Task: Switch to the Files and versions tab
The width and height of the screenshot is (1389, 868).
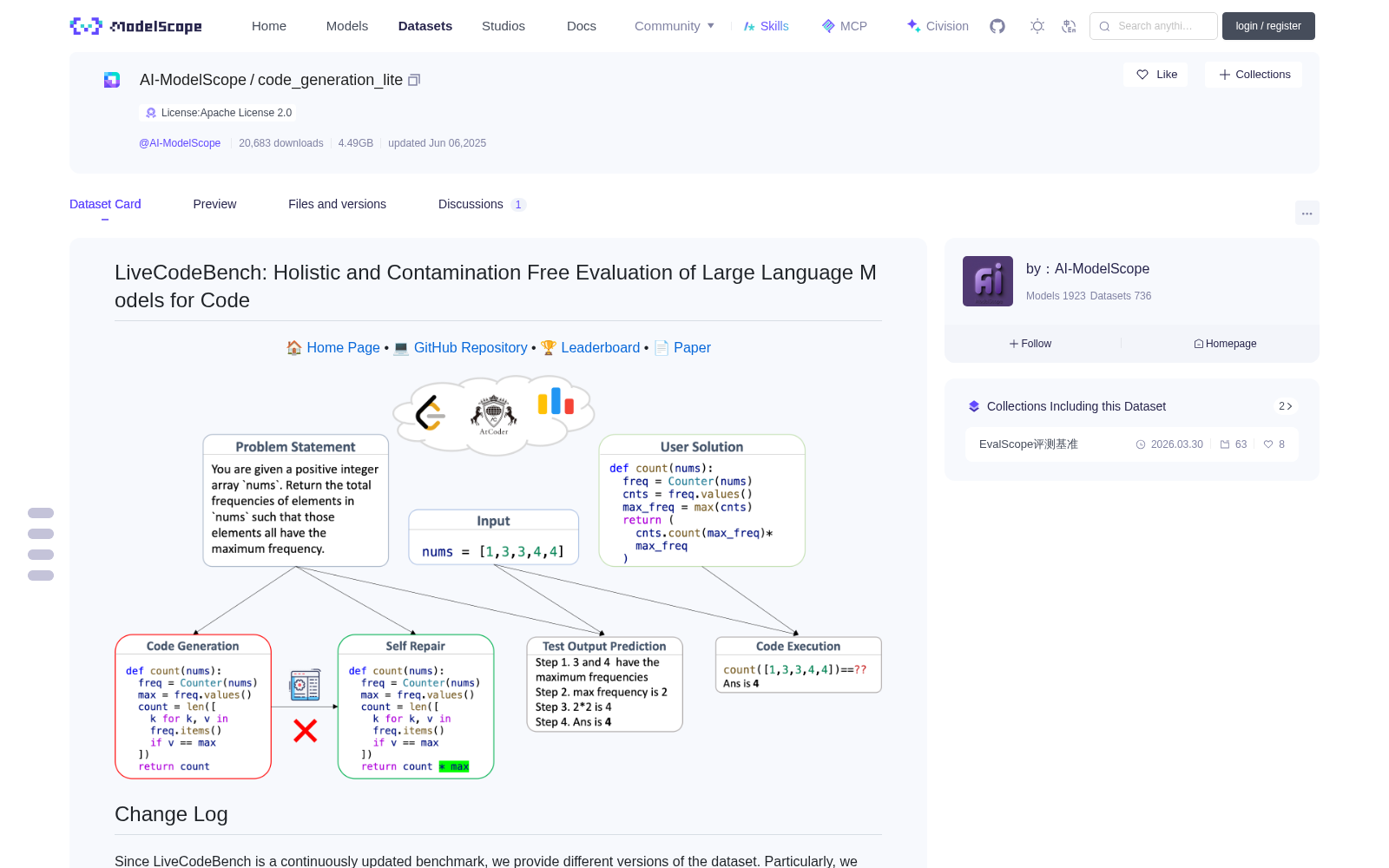Action: click(x=337, y=204)
